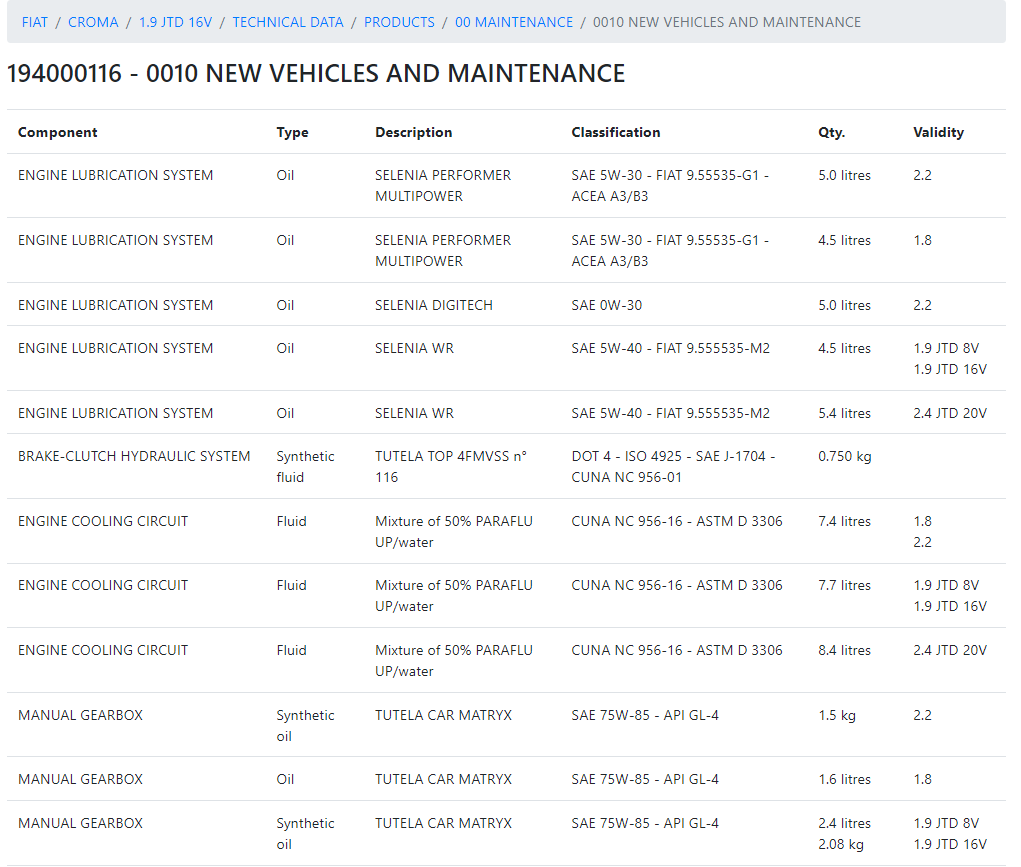
Task: Click the 5.4 litres quantity cell
Action: [x=845, y=413]
